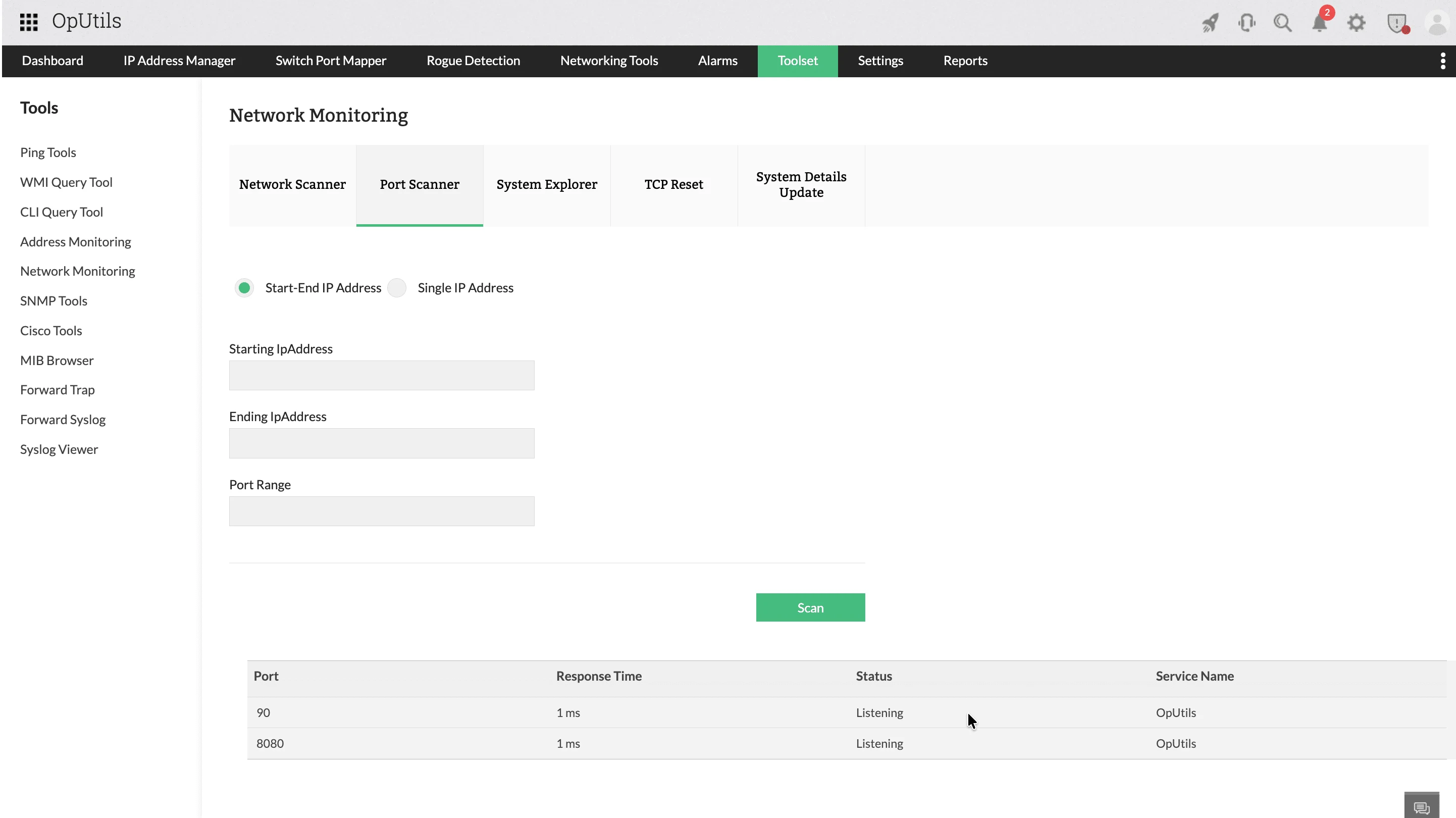The image size is (1456, 818).
Task: Click the user profile avatar
Action: pyautogui.click(x=1436, y=23)
